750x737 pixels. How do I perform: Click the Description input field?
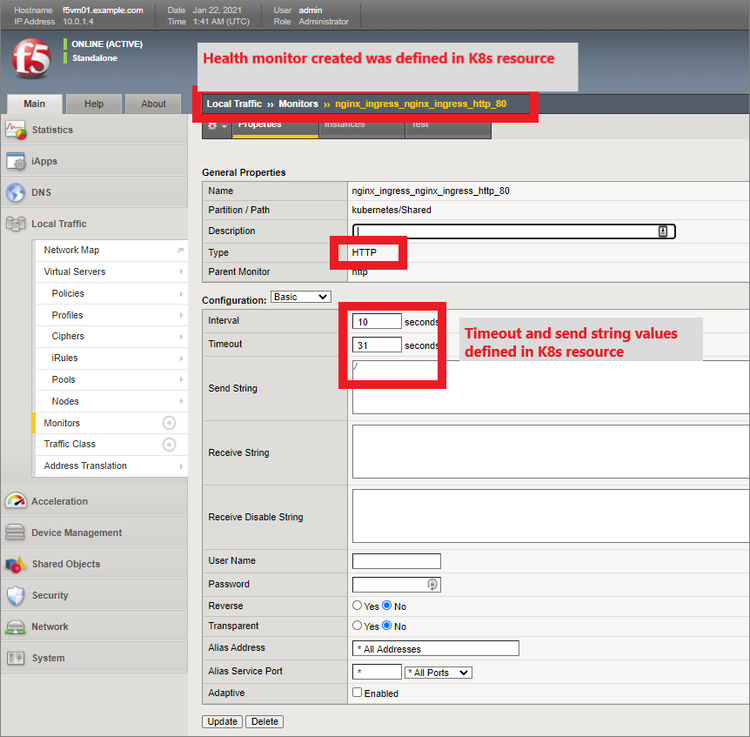[514, 231]
